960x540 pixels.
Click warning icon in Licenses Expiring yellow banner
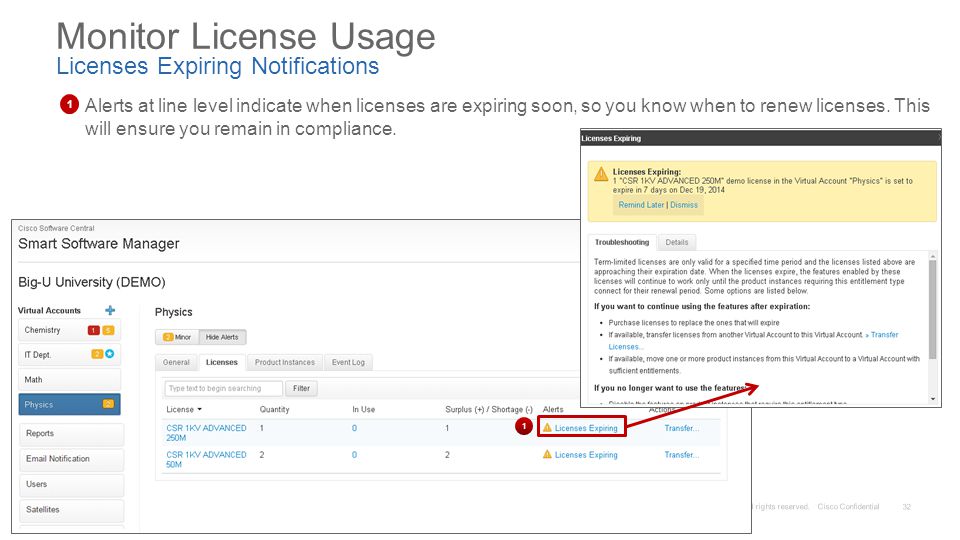coord(601,174)
